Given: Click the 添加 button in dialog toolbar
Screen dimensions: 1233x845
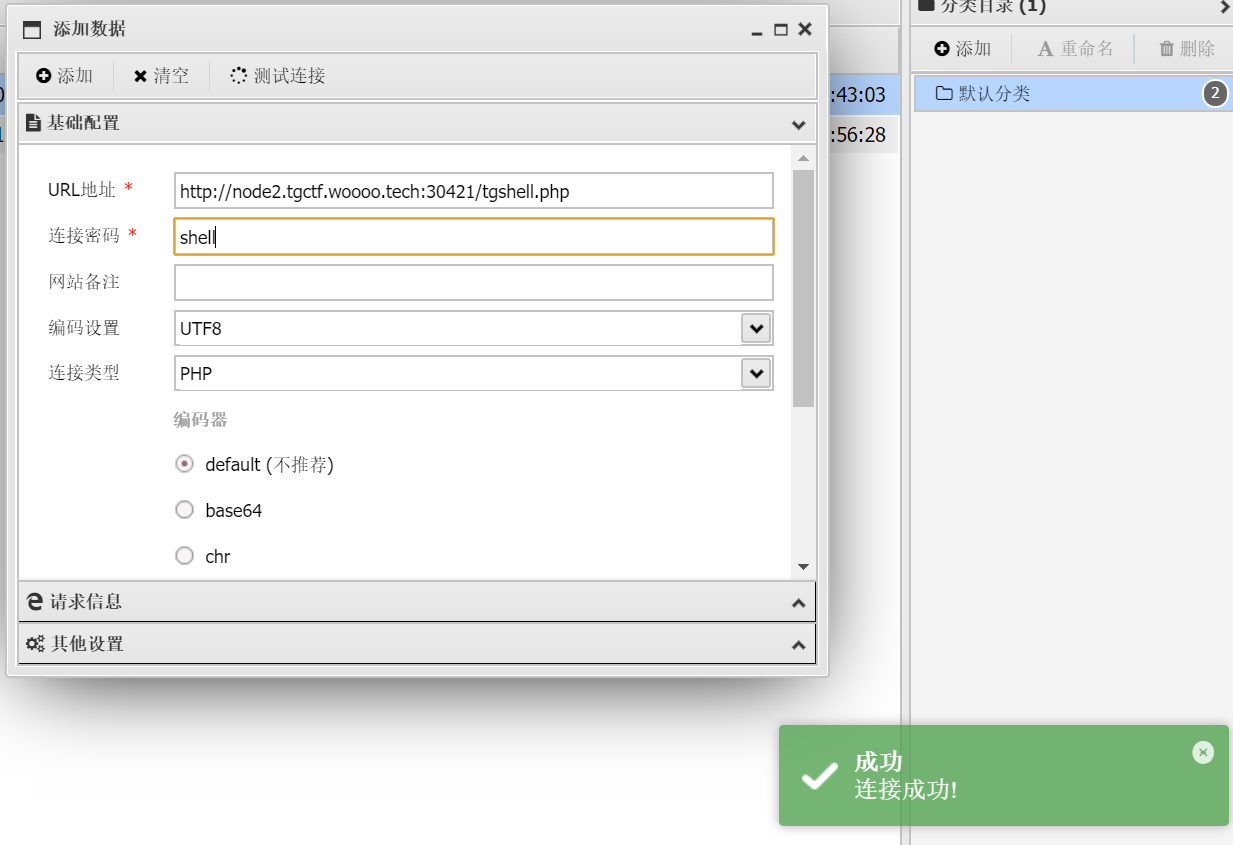Looking at the screenshot, I should coord(65,76).
